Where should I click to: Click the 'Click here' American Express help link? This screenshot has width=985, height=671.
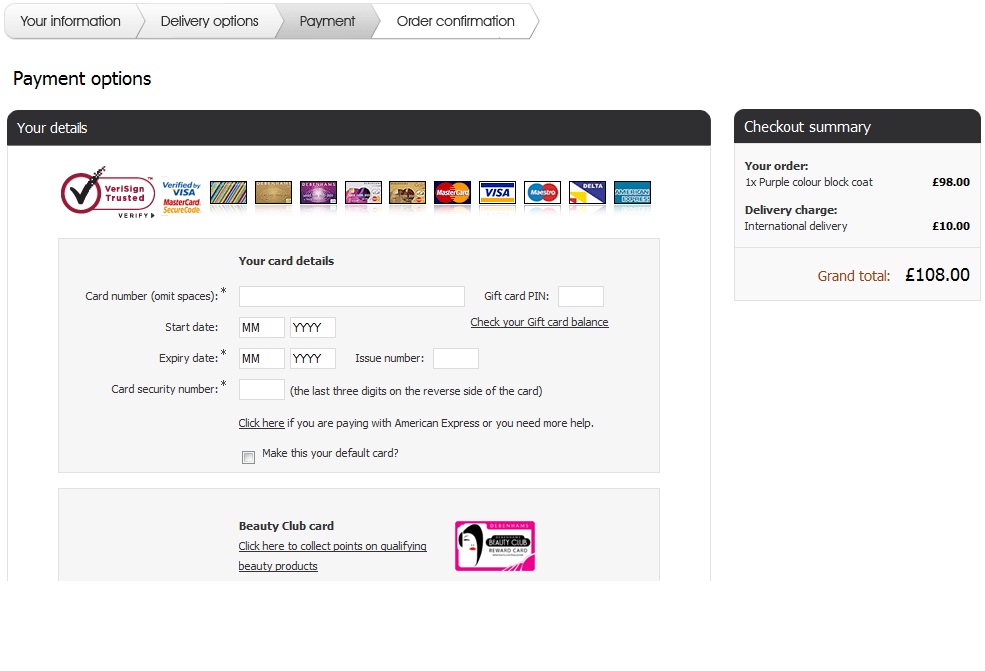click(261, 423)
